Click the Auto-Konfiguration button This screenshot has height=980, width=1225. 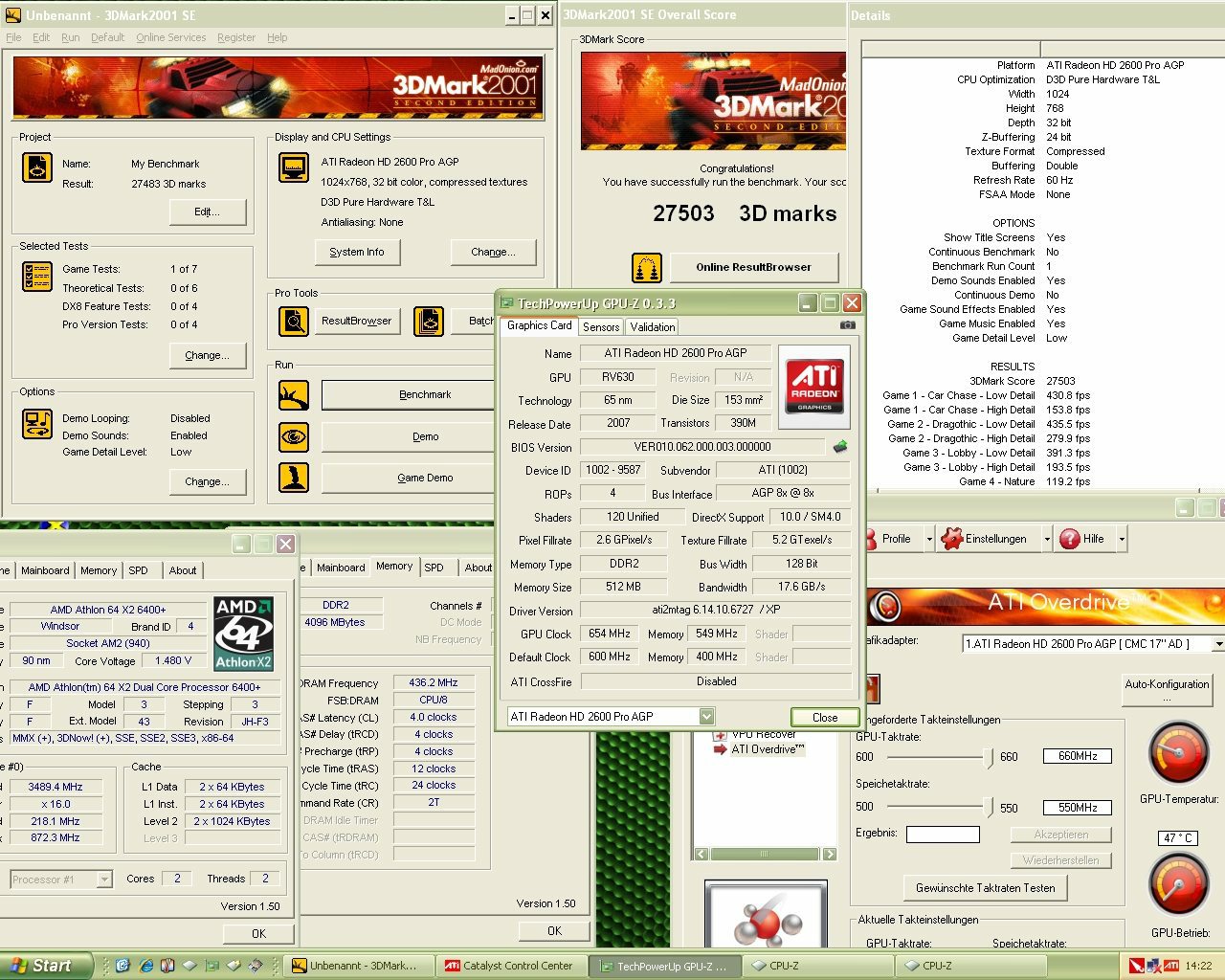(1167, 690)
